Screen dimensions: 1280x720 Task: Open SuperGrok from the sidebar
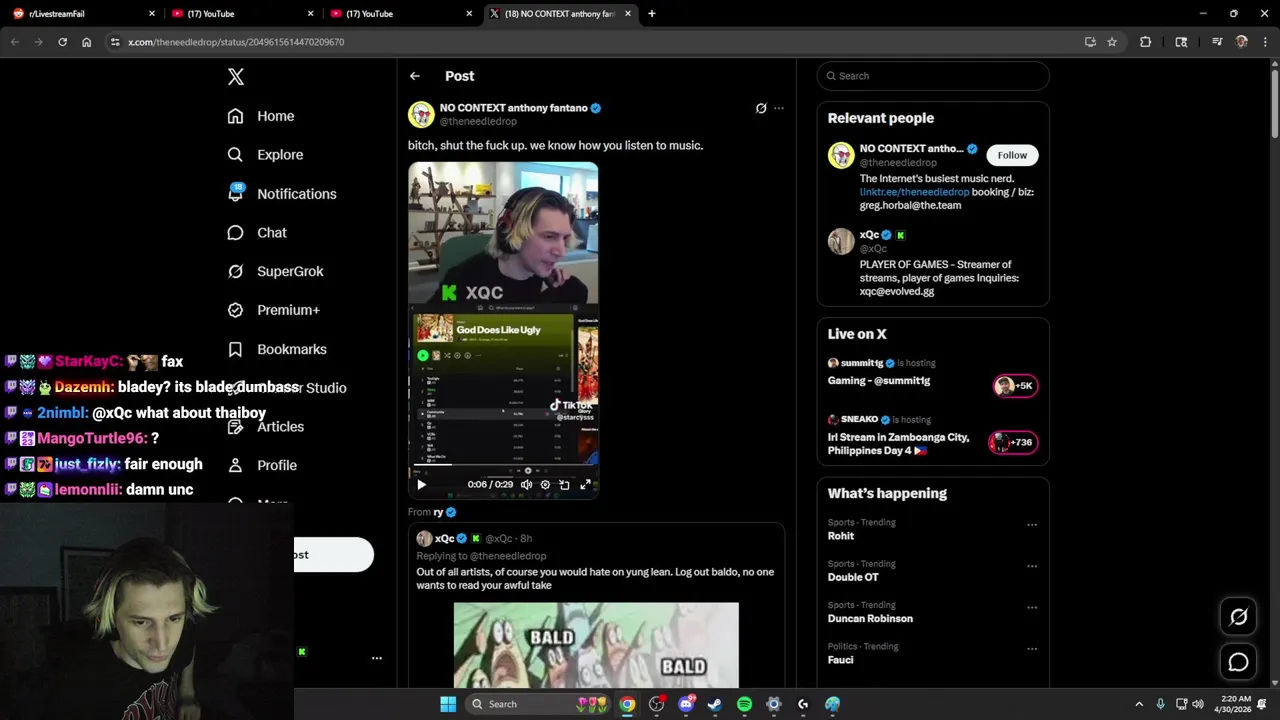(275, 271)
